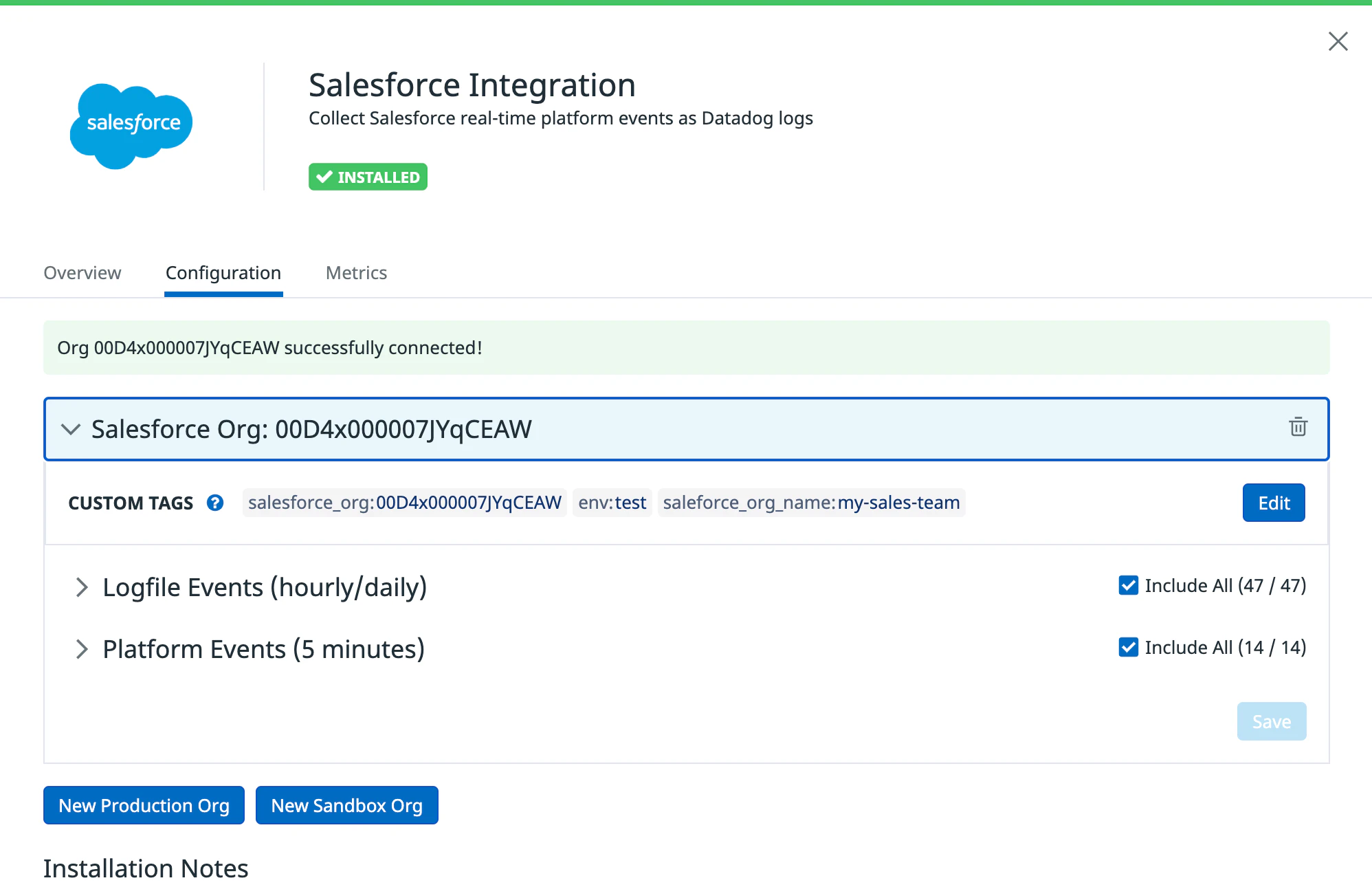Screen dimensions: 1372x887
Task: Click the saleforce_org_name:my-sales-team tag
Action: click(x=811, y=503)
